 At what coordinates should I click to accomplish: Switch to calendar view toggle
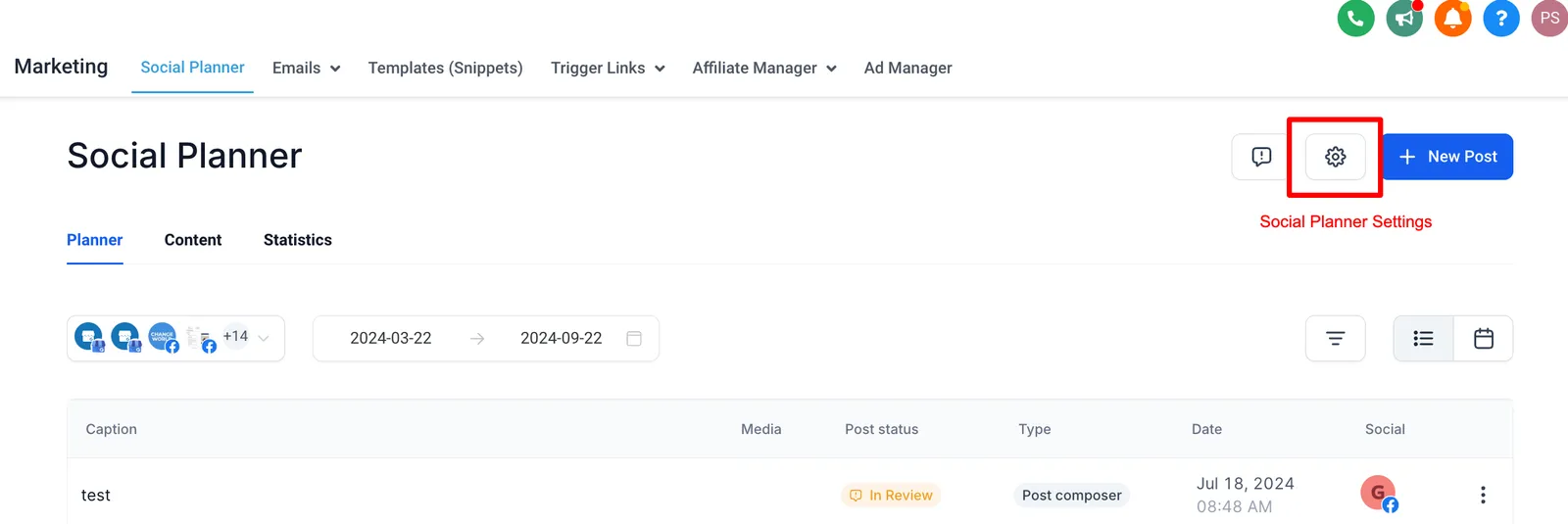(x=1484, y=338)
